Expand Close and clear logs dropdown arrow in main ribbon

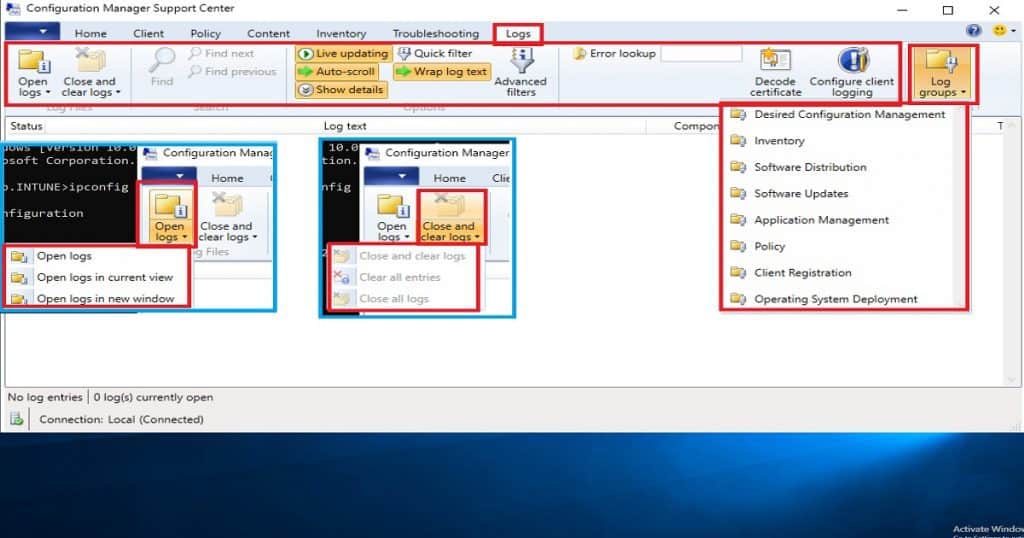click(118, 93)
